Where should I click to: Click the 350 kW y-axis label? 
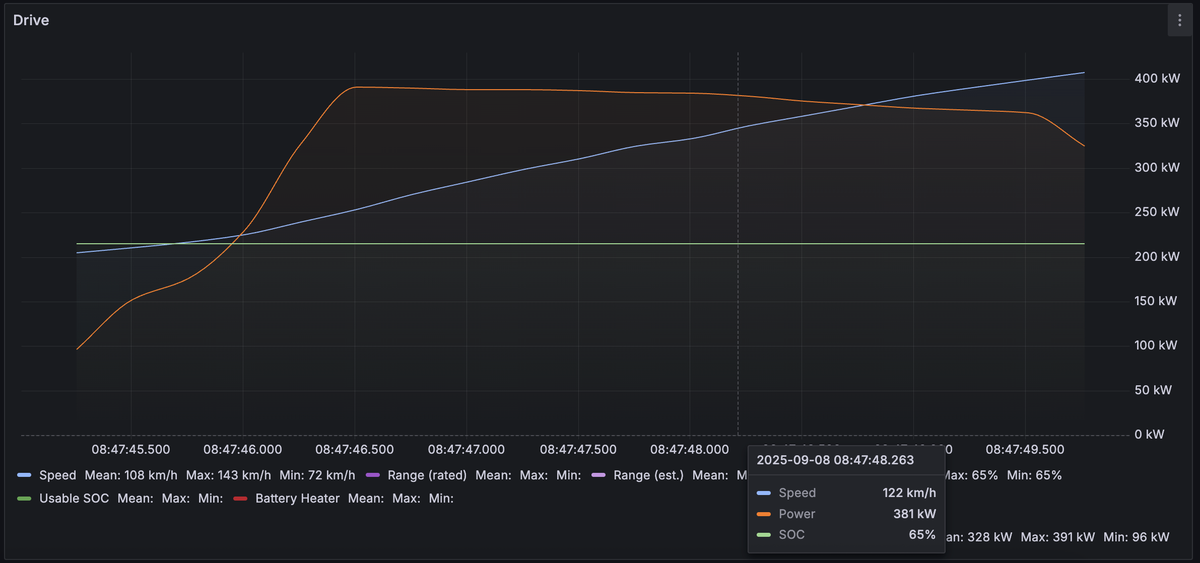(1156, 123)
